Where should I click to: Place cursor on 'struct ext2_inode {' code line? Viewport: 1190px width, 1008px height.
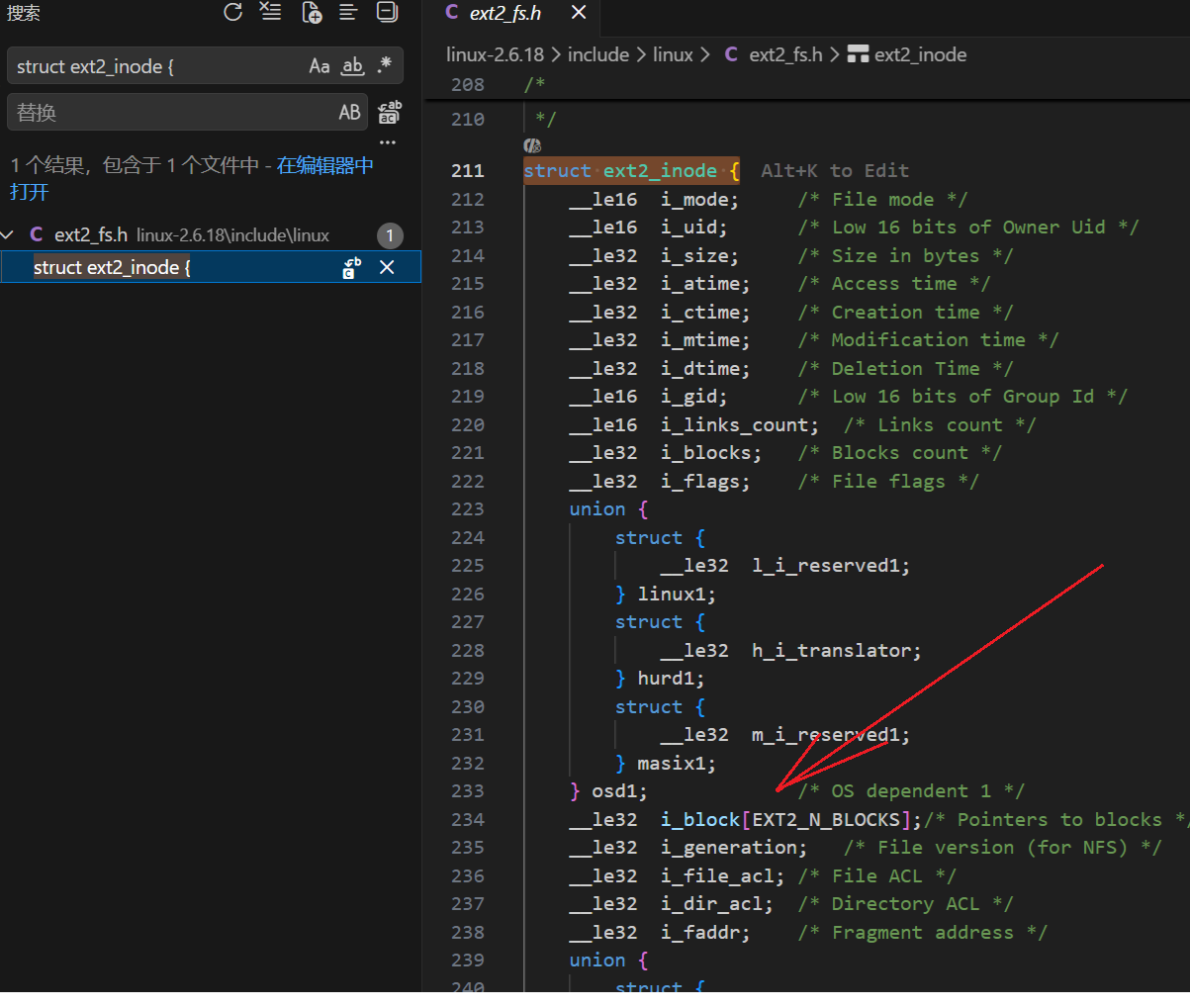tap(631, 171)
